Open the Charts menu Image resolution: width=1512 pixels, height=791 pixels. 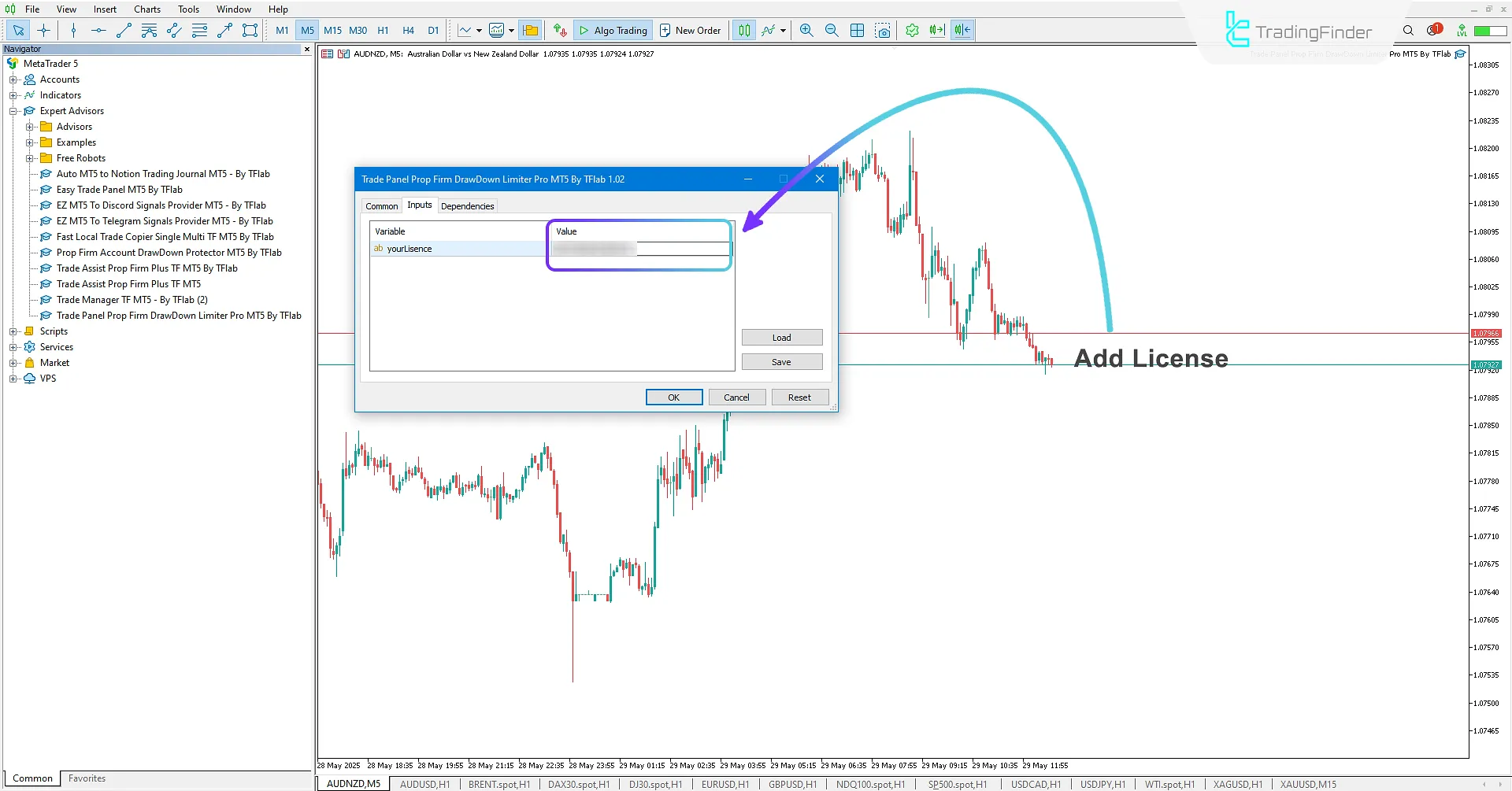(146, 9)
